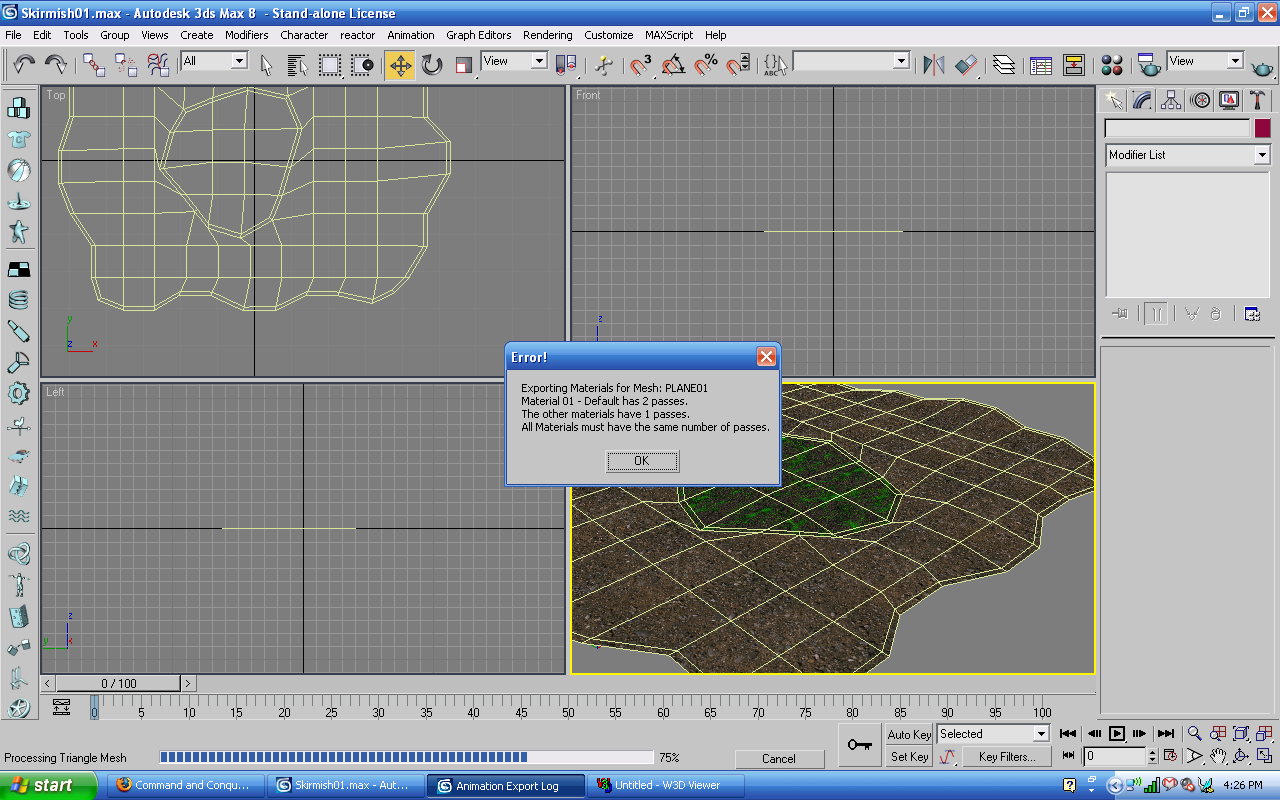Open the Curve Editor toolbar icon
The height and width of the screenshot is (800, 1280).
click(1041, 66)
